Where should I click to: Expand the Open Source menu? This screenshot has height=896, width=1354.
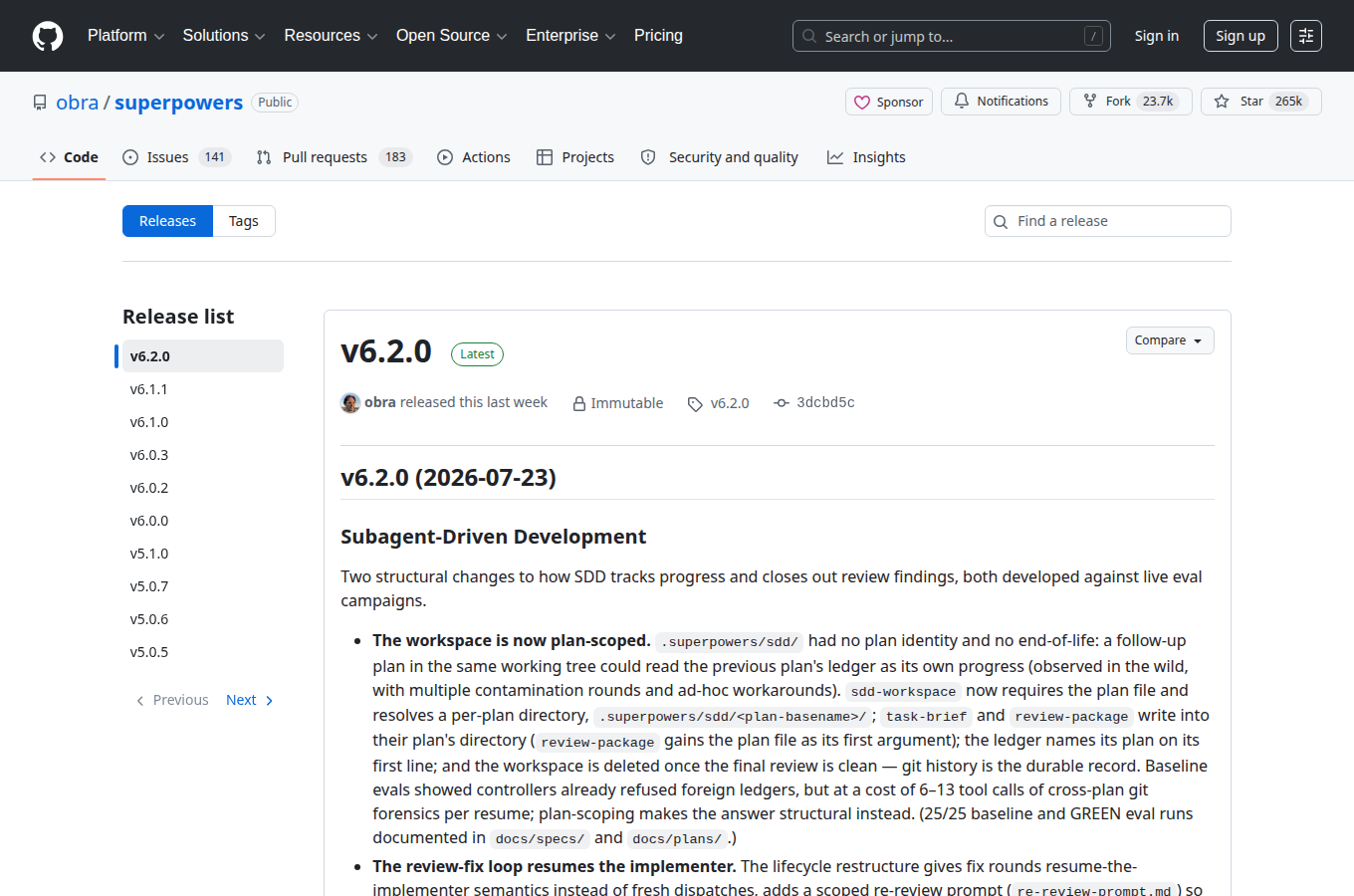[x=452, y=36]
